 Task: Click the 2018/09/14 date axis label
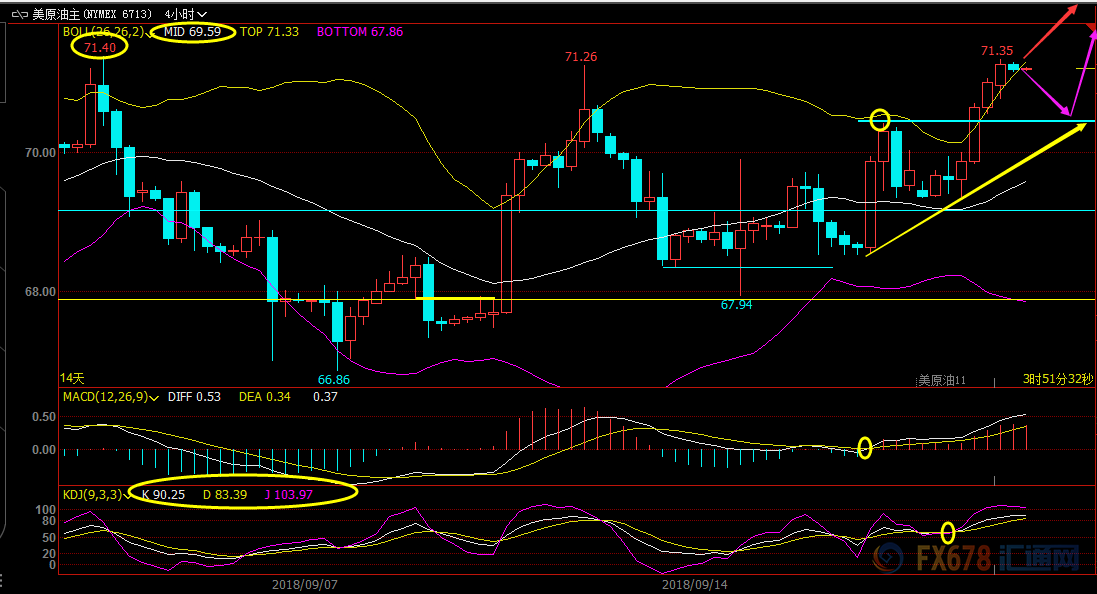pos(695,584)
